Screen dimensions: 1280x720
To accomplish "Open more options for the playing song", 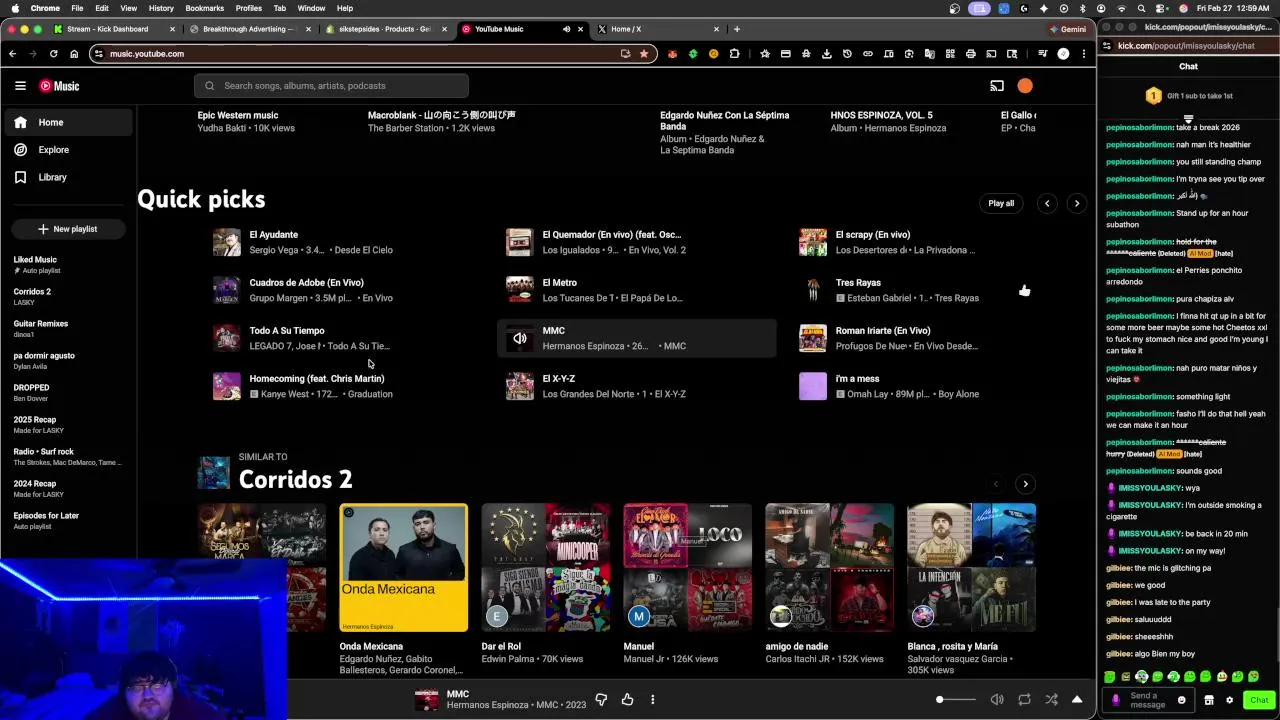I will coord(653,700).
